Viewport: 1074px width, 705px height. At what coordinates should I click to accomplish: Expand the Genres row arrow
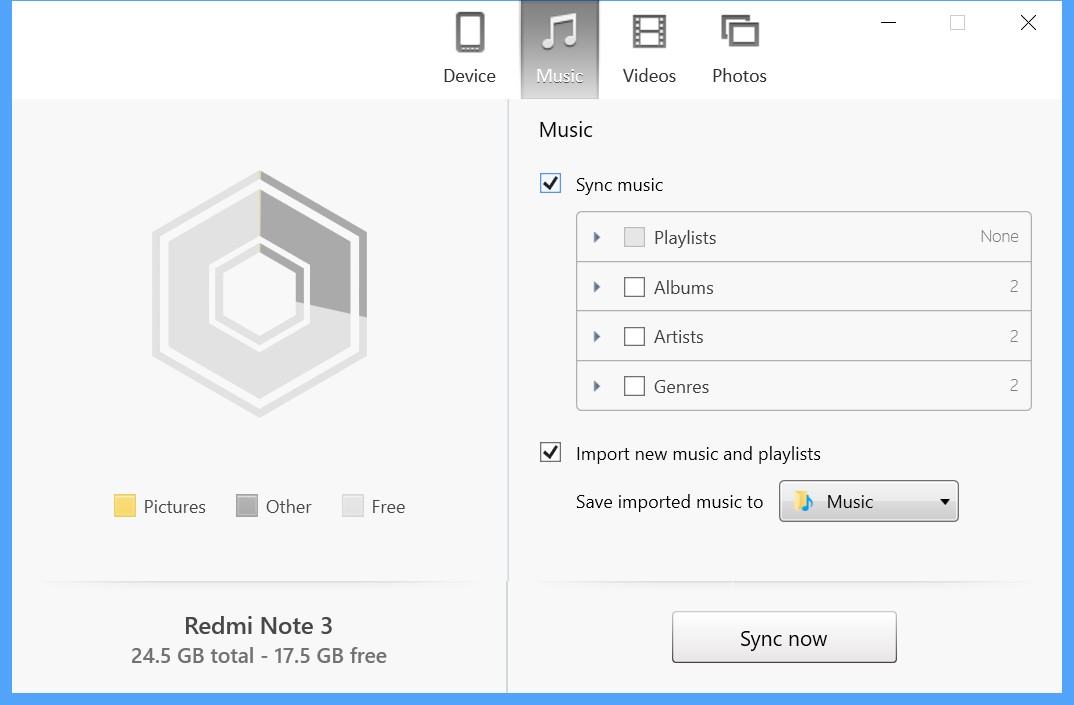pyautogui.click(x=597, y=386)
